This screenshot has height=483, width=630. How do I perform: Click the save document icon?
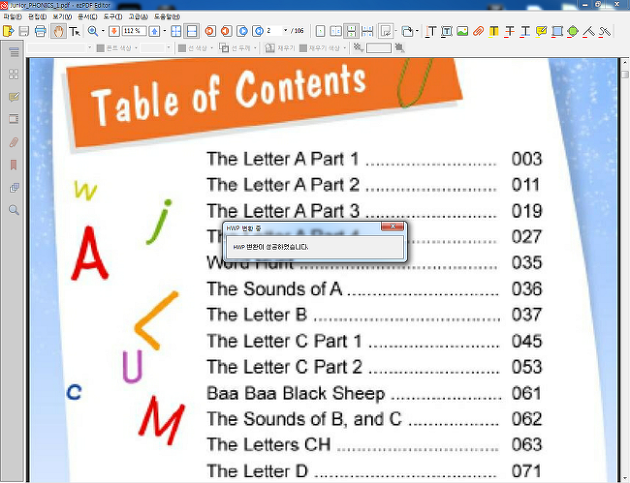pyautogui.click(x=24, y=31)
